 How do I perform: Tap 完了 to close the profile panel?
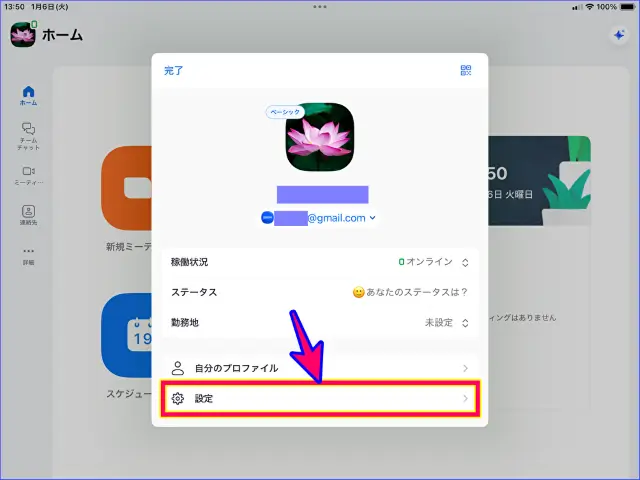(173, 70)
